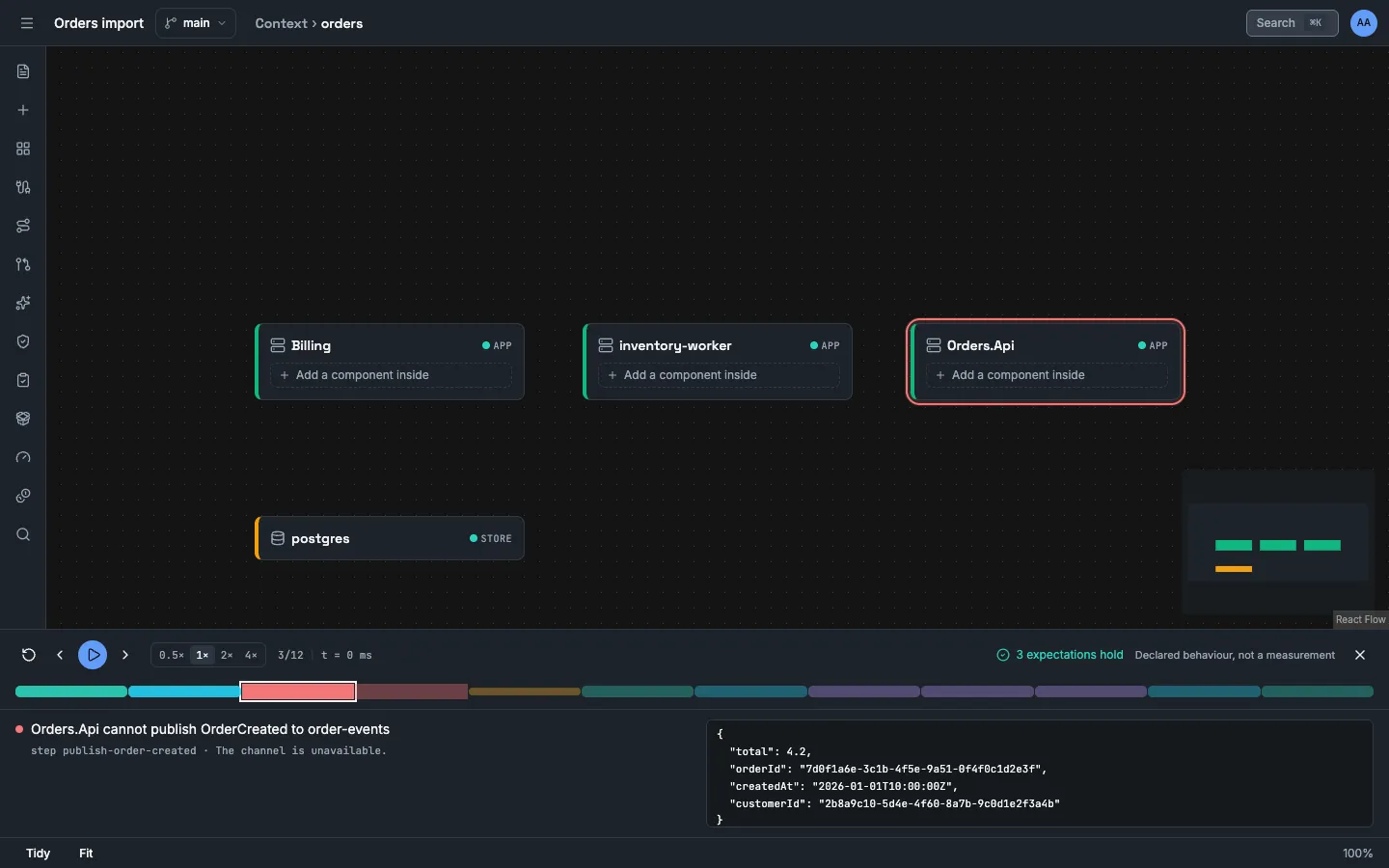1389x868 pixels.
Task: Set playback speed to 2×
Action: (227, 655)
